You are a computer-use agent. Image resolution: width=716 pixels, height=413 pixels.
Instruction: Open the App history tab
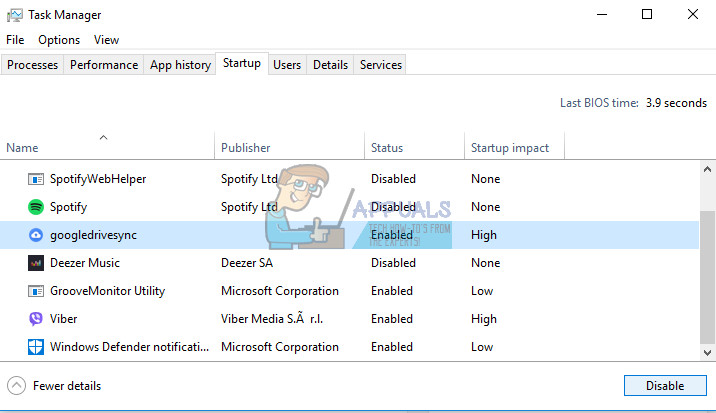pos(180,65)
